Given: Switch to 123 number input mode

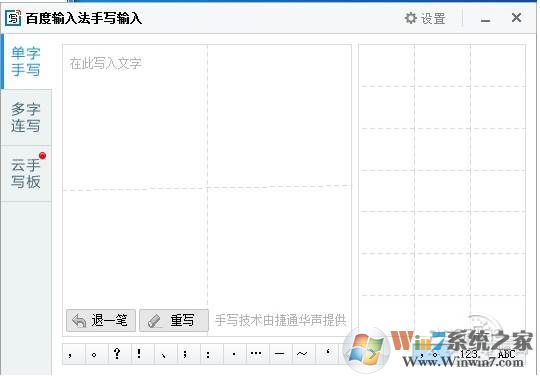Looking at the screenshot, I should 469,354.
